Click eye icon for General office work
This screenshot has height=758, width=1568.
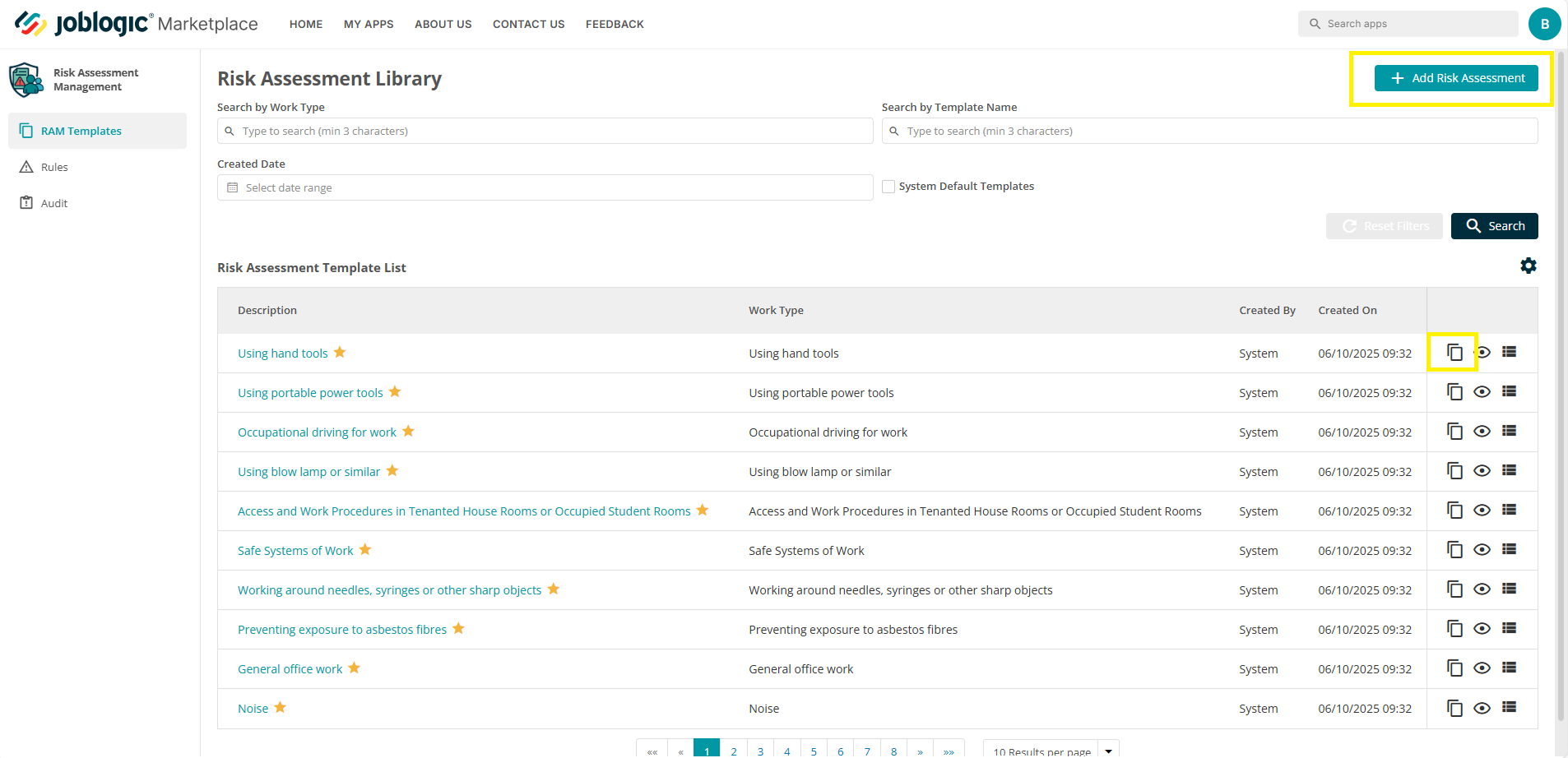(1482, 668)
